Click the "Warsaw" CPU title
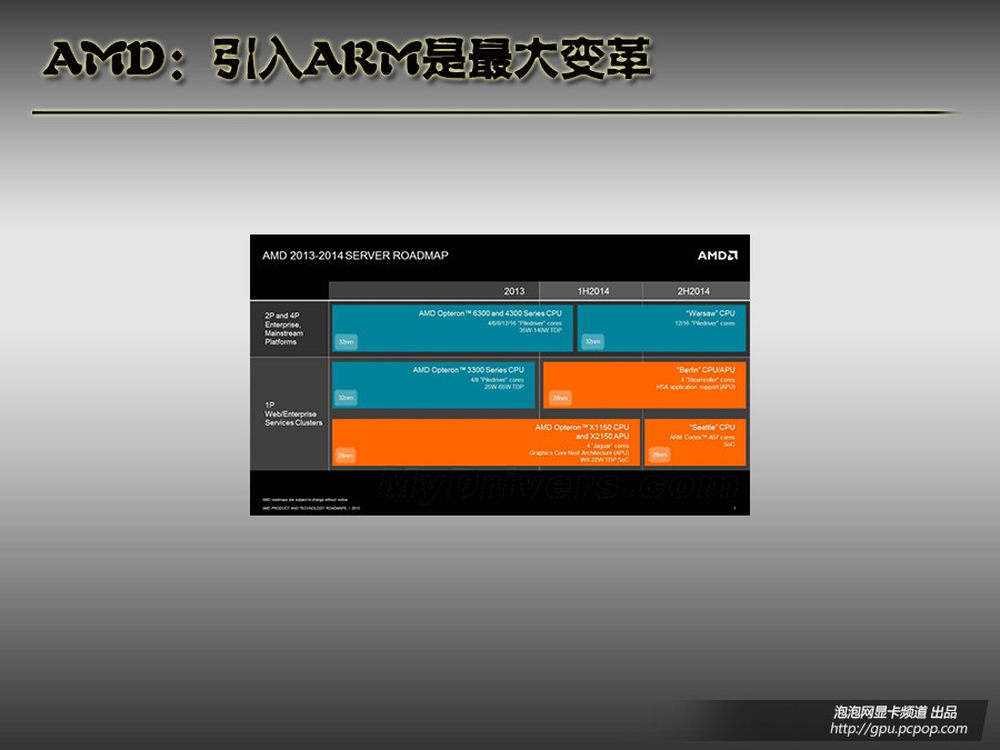 click(710, 313)
